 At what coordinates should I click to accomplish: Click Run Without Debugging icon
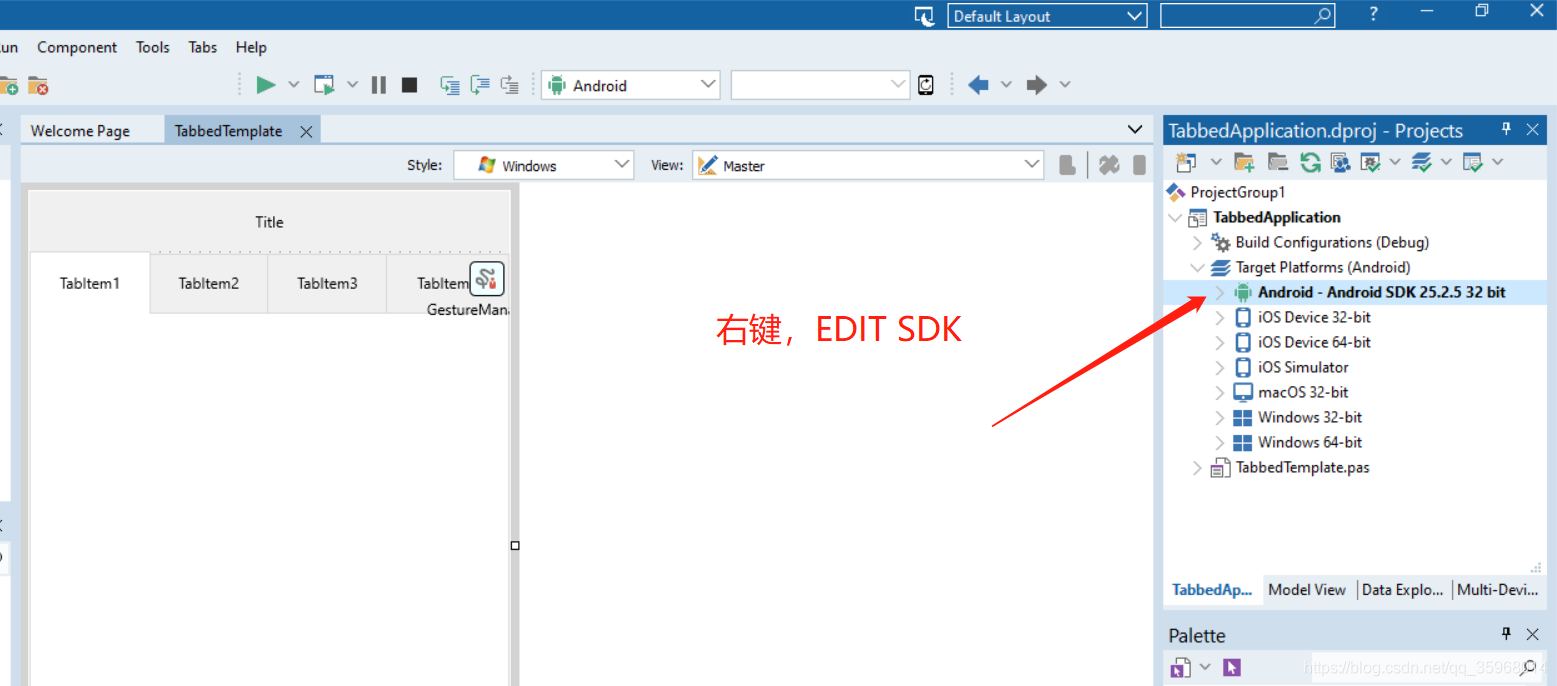point(324,85)
